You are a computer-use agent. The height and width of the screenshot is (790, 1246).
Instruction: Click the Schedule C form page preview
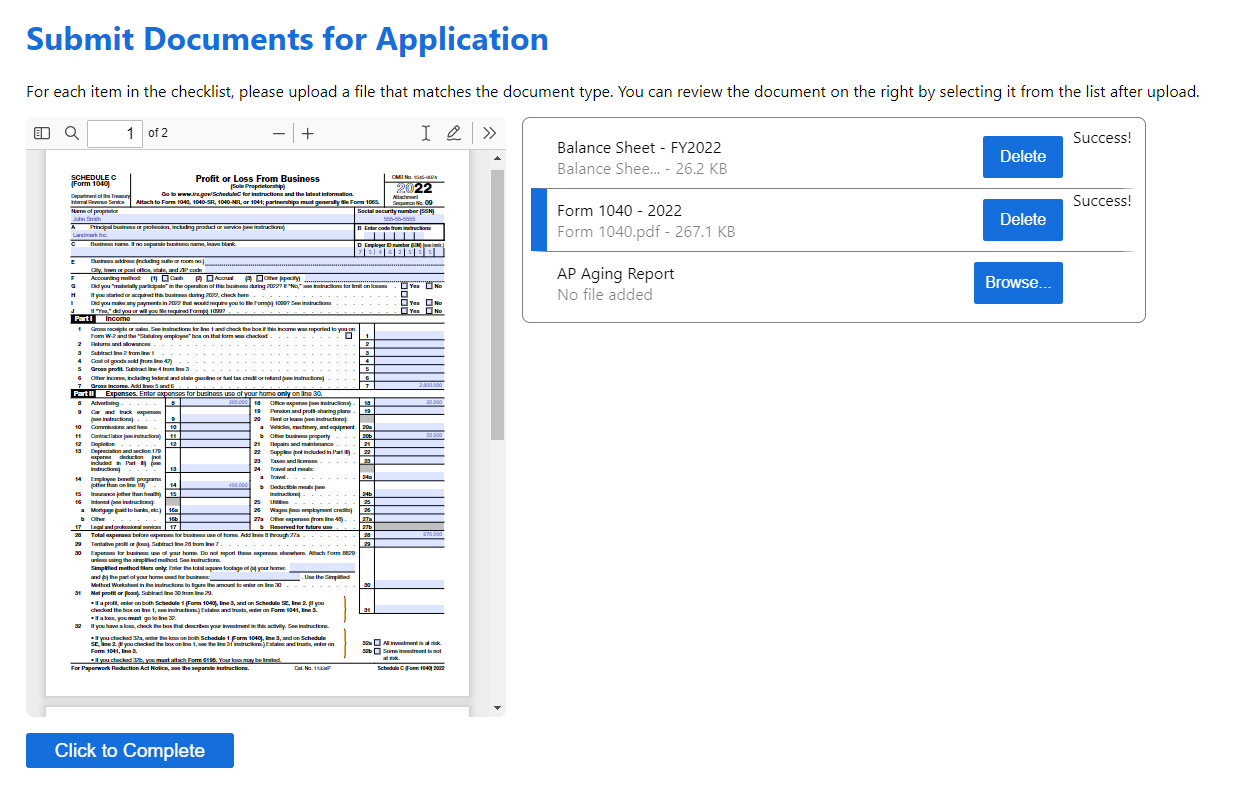255,420
